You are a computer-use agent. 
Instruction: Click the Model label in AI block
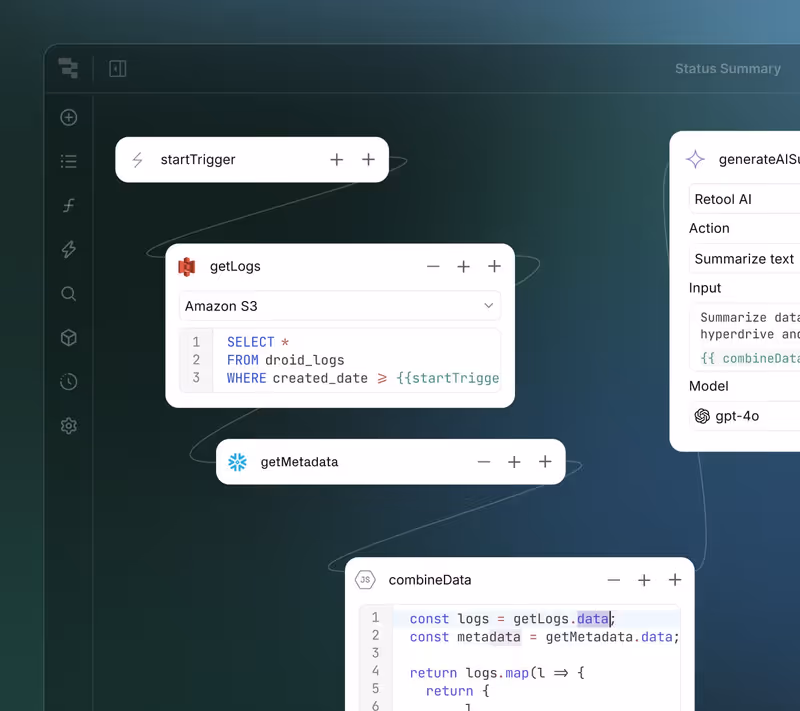click(709, 386)
